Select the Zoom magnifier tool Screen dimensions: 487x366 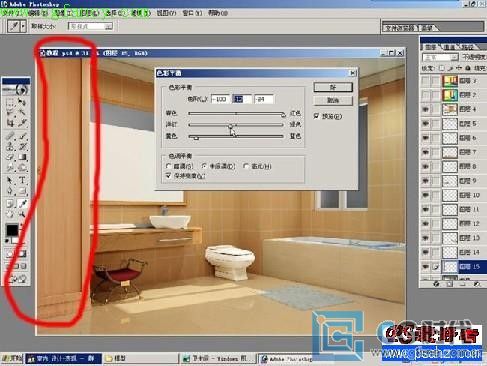(x=22, y=214)
